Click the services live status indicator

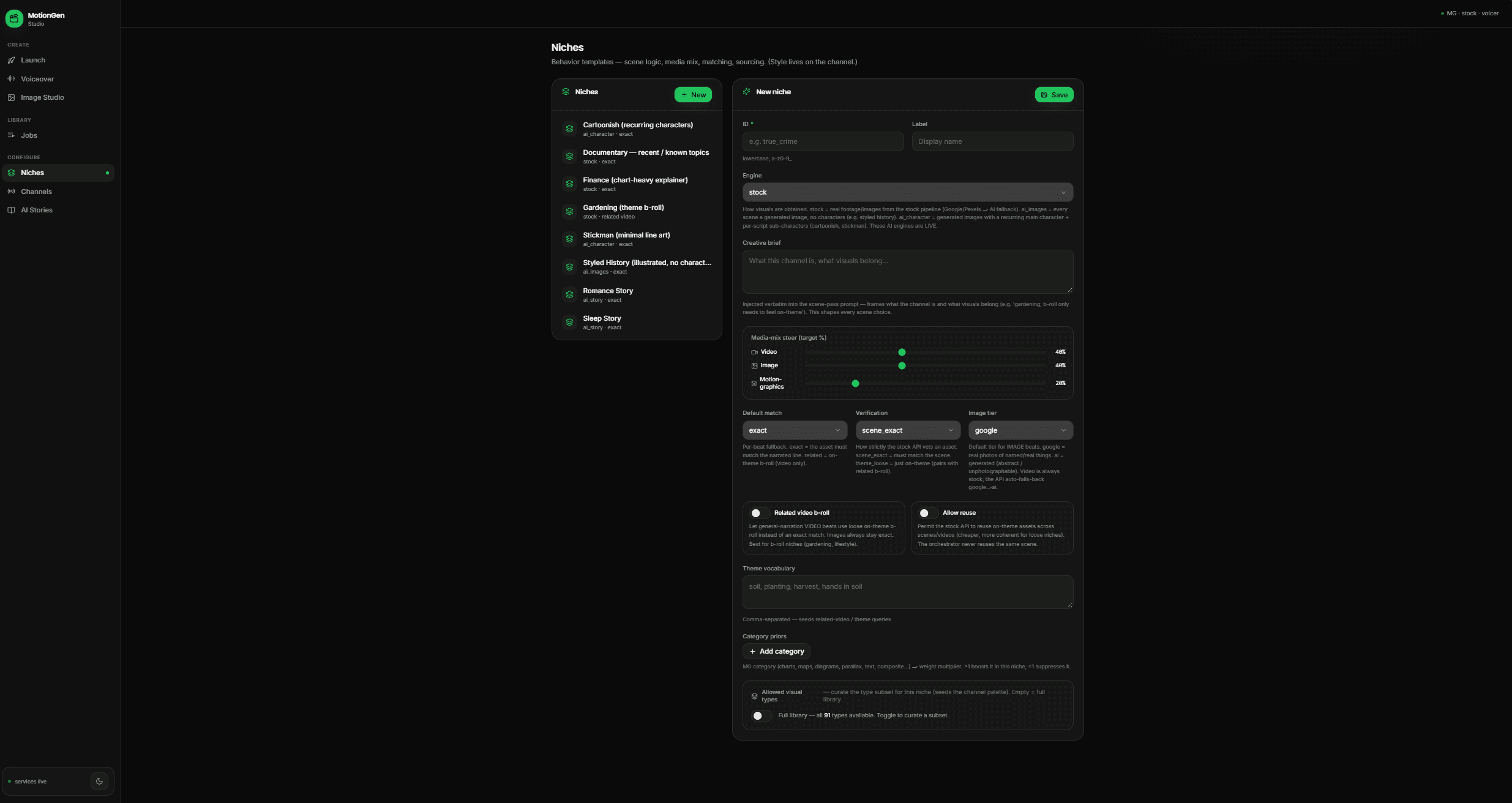point(28,782)
